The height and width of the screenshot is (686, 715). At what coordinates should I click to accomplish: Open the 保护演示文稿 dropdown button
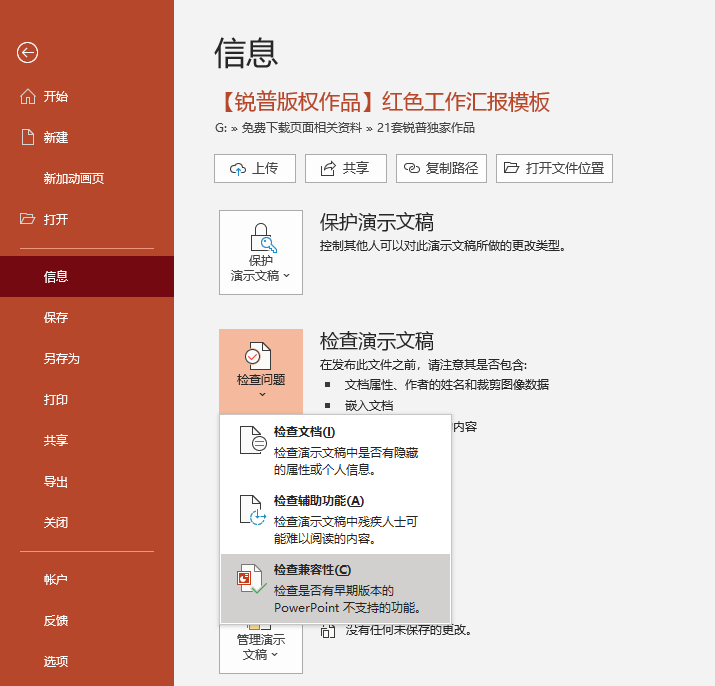(261, 252)
